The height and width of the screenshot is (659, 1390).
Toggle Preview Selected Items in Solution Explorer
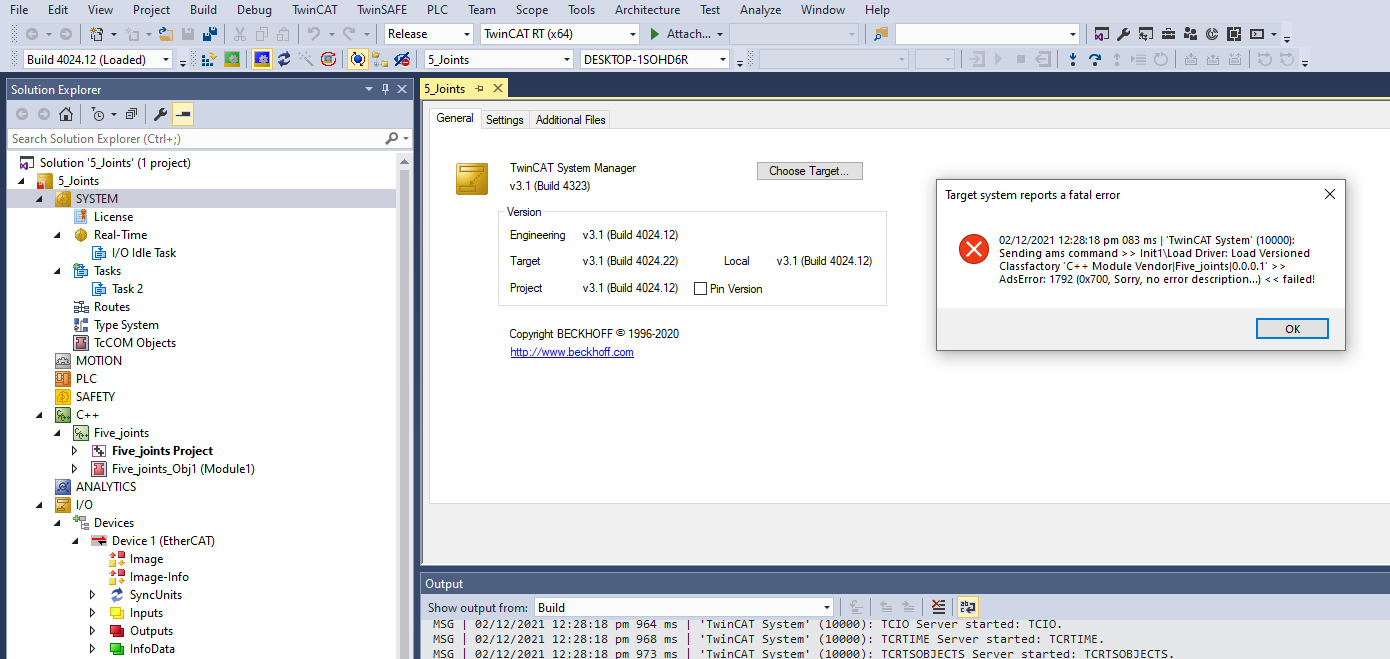tap(183, 114)
